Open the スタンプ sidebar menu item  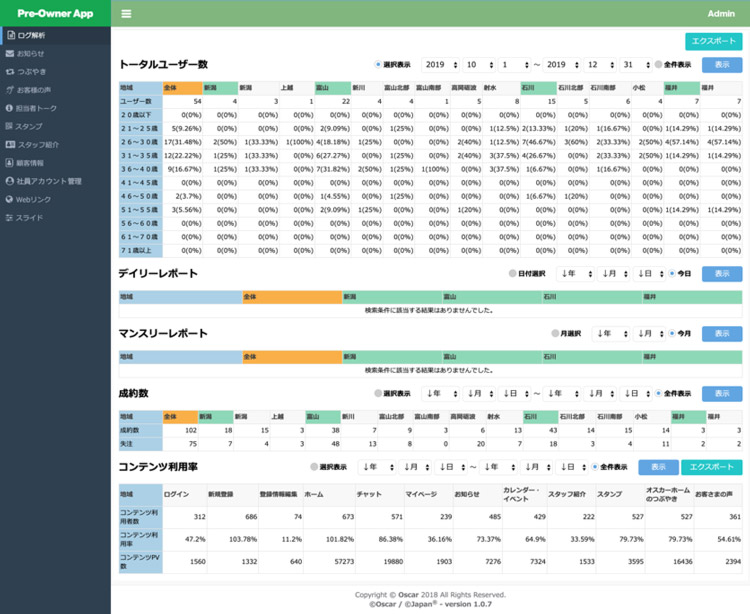(55, 126)
